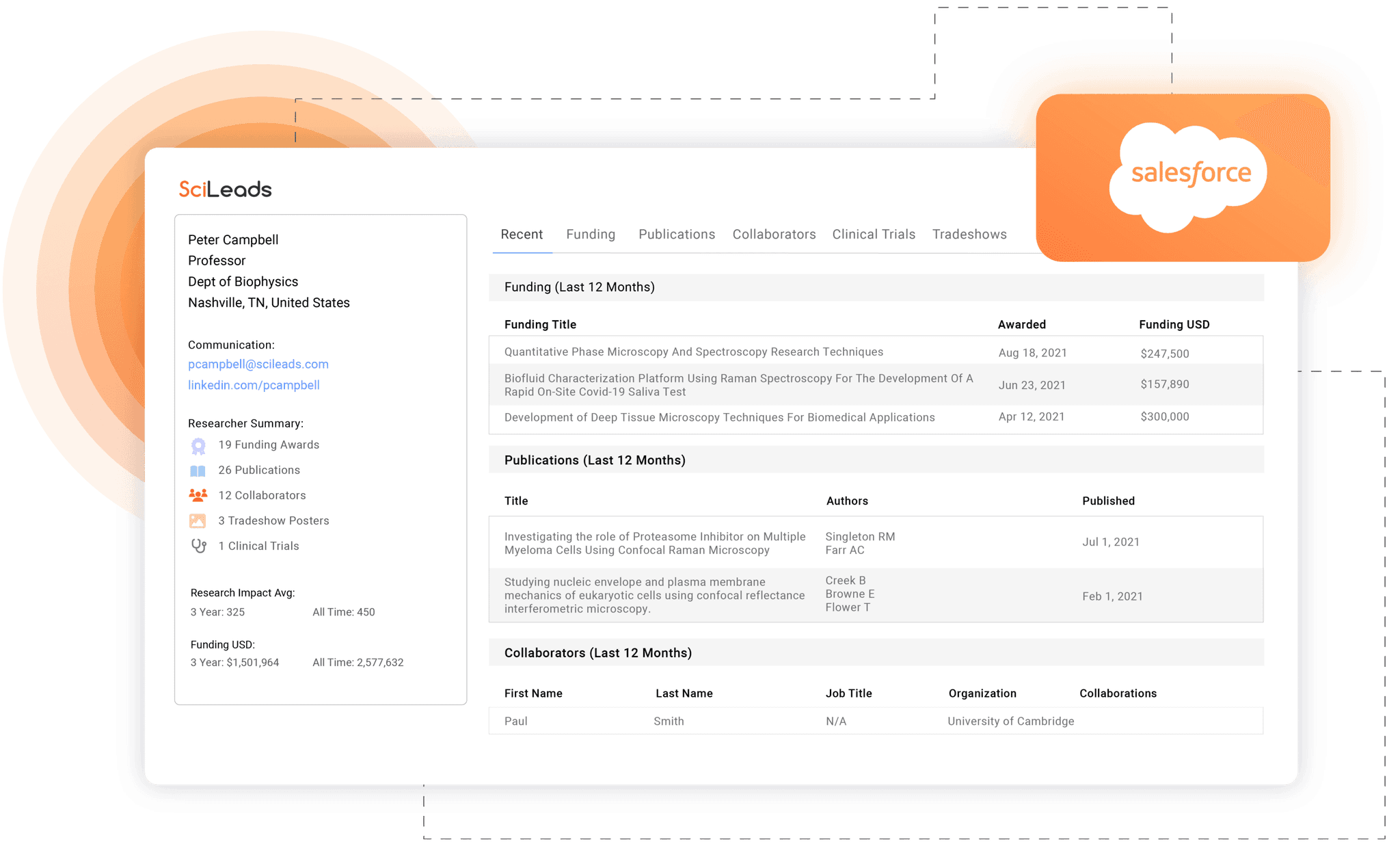Click the $157,890 funding amount
Image resolution: width=1400 pixels, height=846 pixels.
[1165, 384]
